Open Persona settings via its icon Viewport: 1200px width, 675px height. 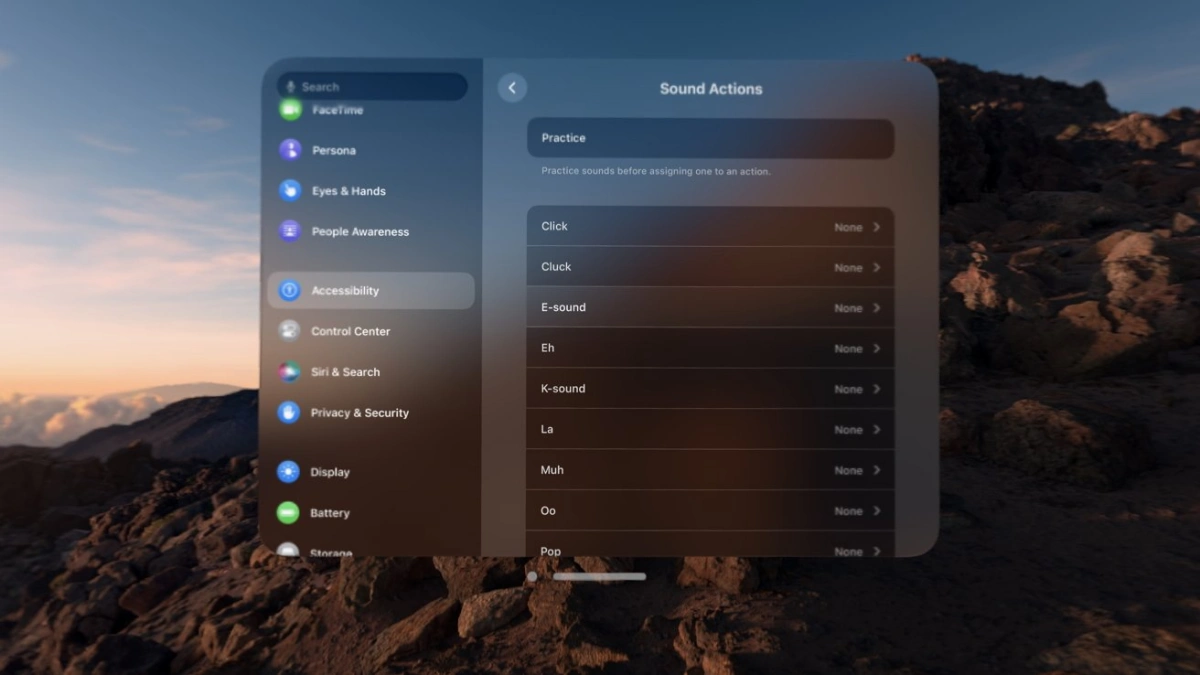[289, 150]
